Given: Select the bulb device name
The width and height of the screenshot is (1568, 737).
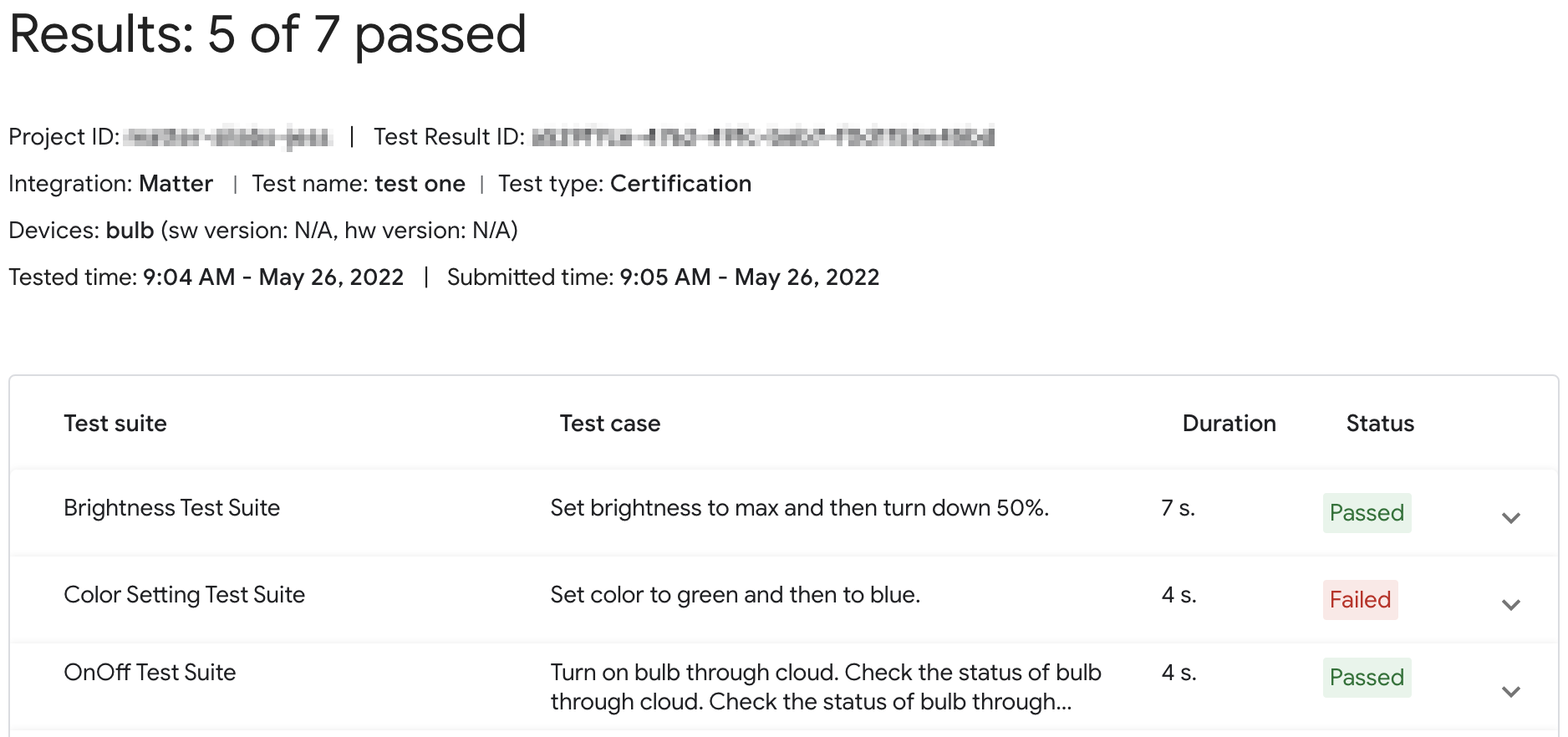Looking at the screenshot, I should (130, 230).
